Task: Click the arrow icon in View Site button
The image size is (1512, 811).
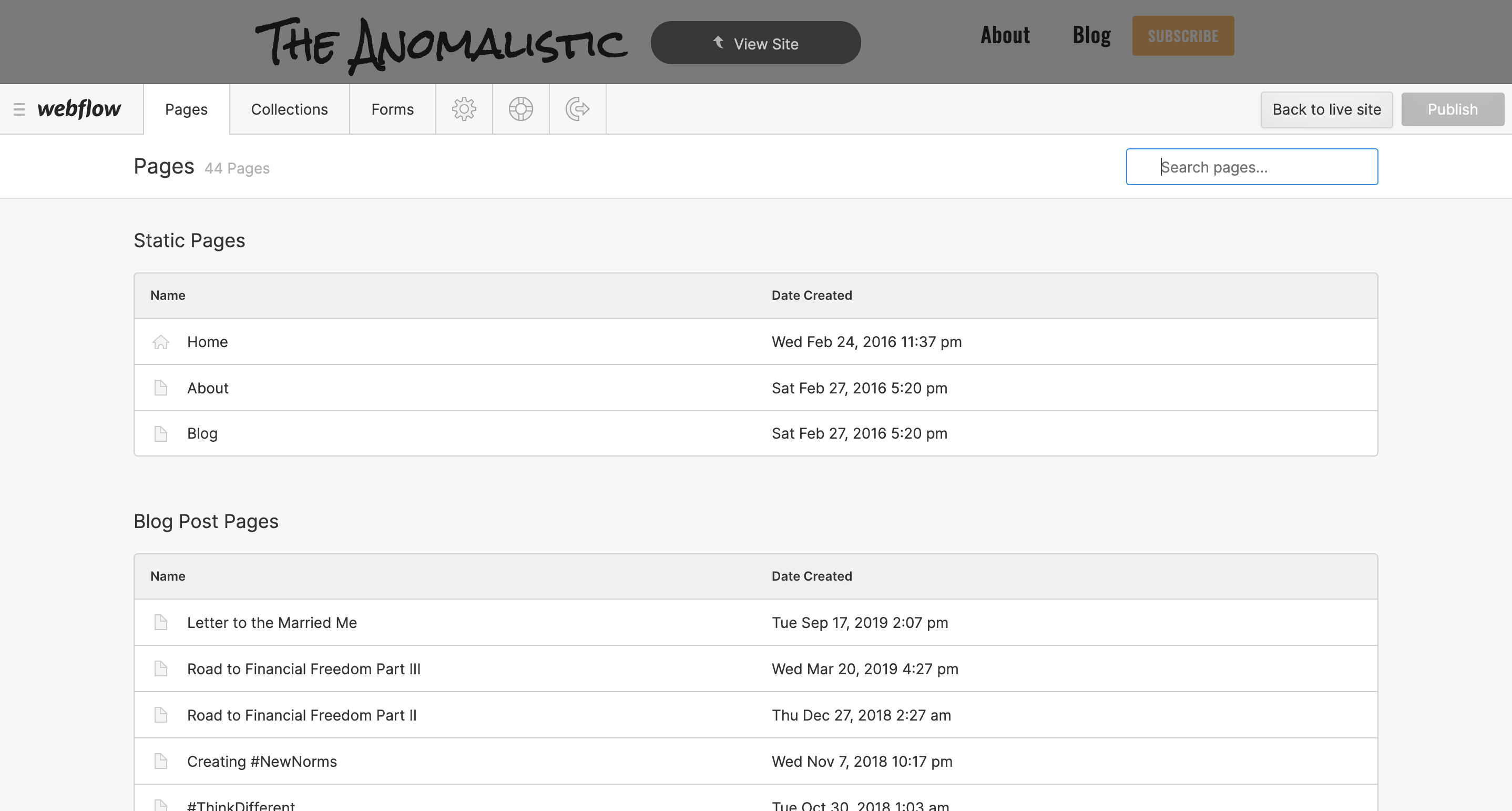Action: pos(719,43)
